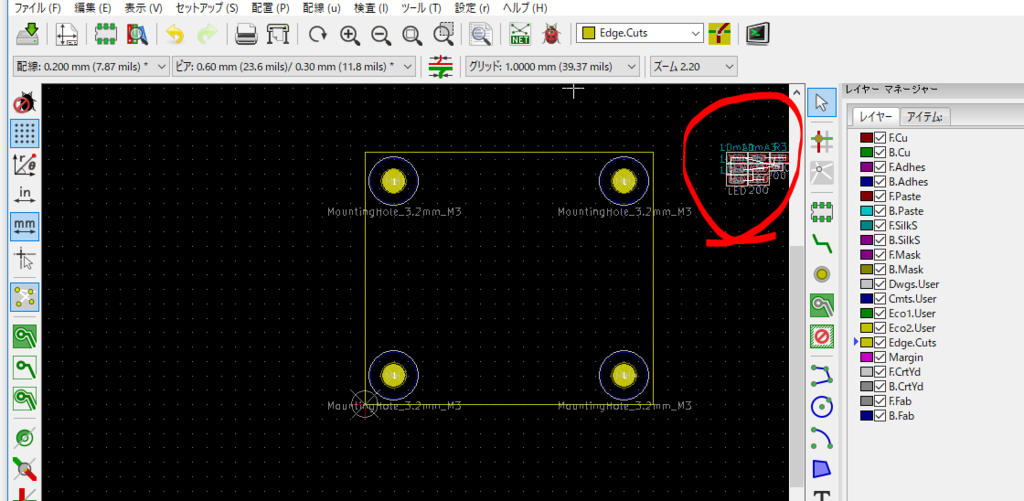Open the footprint editor
This screenshot has width=1024, height=501.
pos(106,33)
